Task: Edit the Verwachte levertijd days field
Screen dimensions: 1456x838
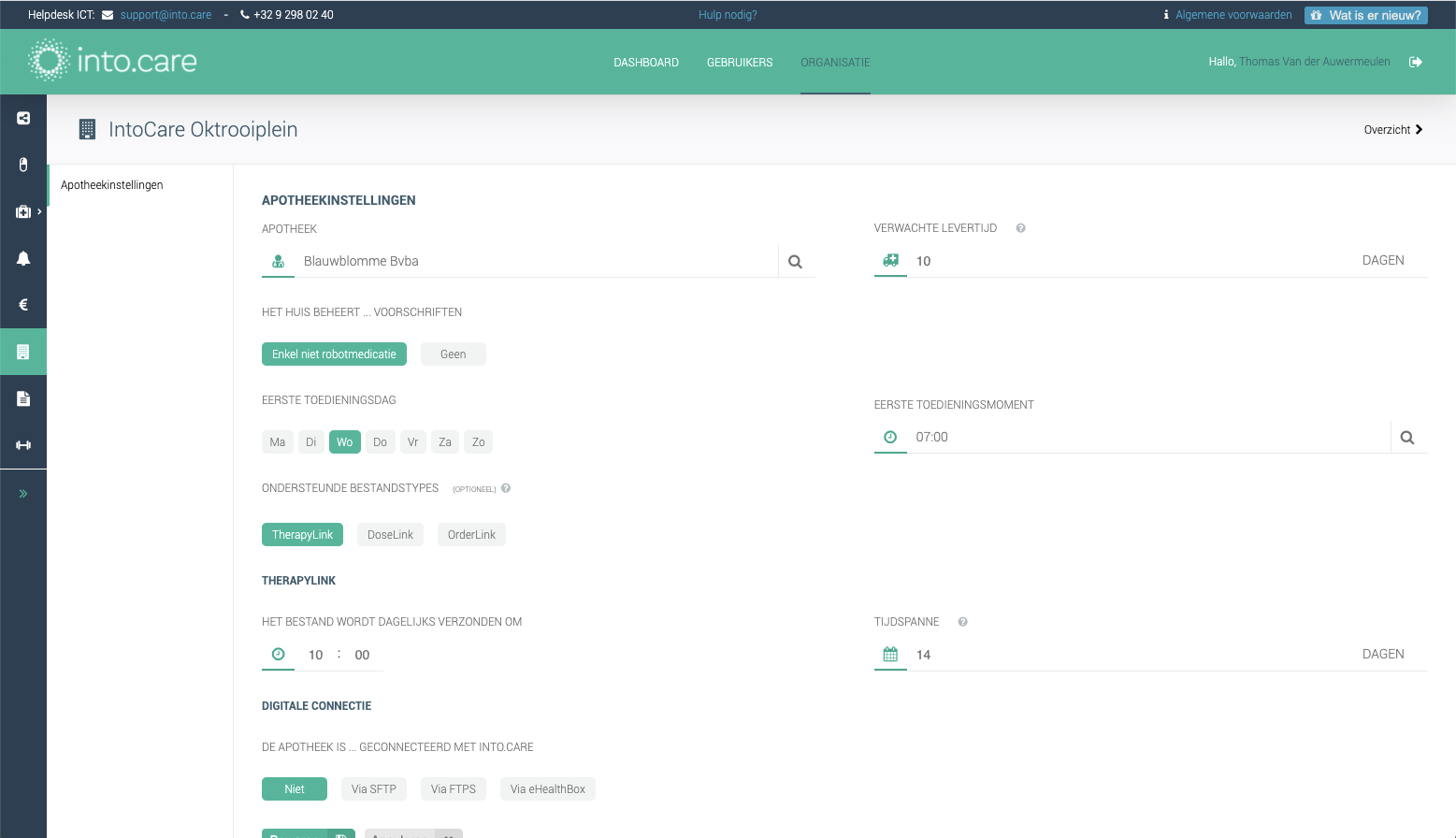Action: [x=1132, y=261]
